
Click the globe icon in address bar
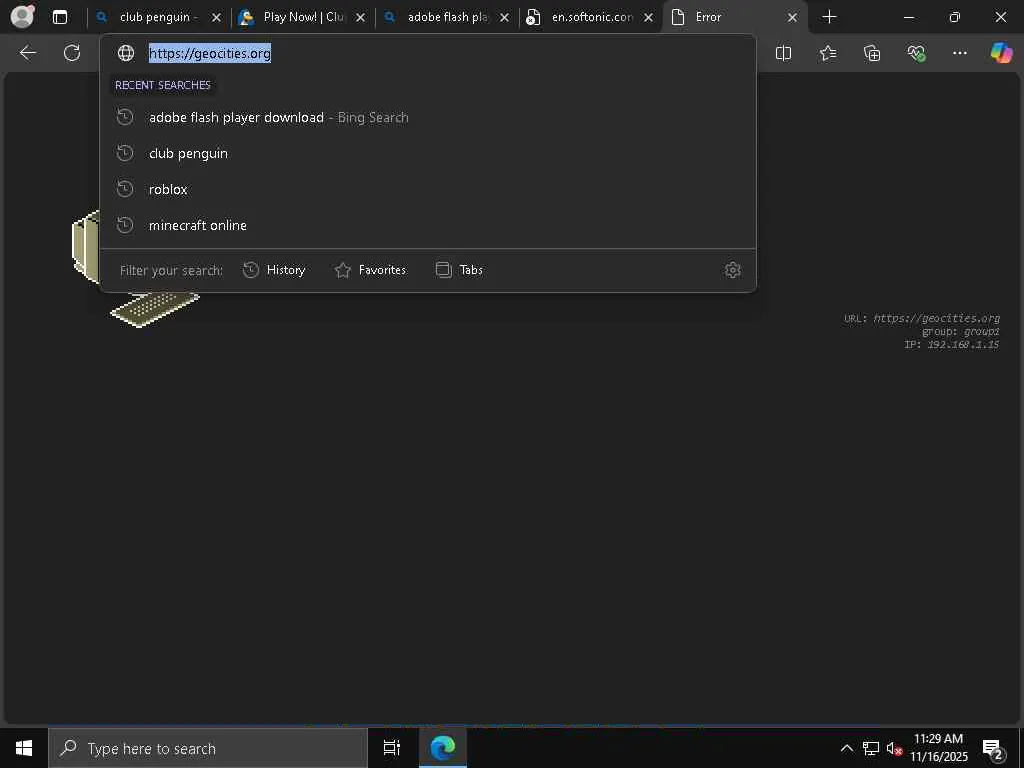pyautogui.click(x=125, y=53)
